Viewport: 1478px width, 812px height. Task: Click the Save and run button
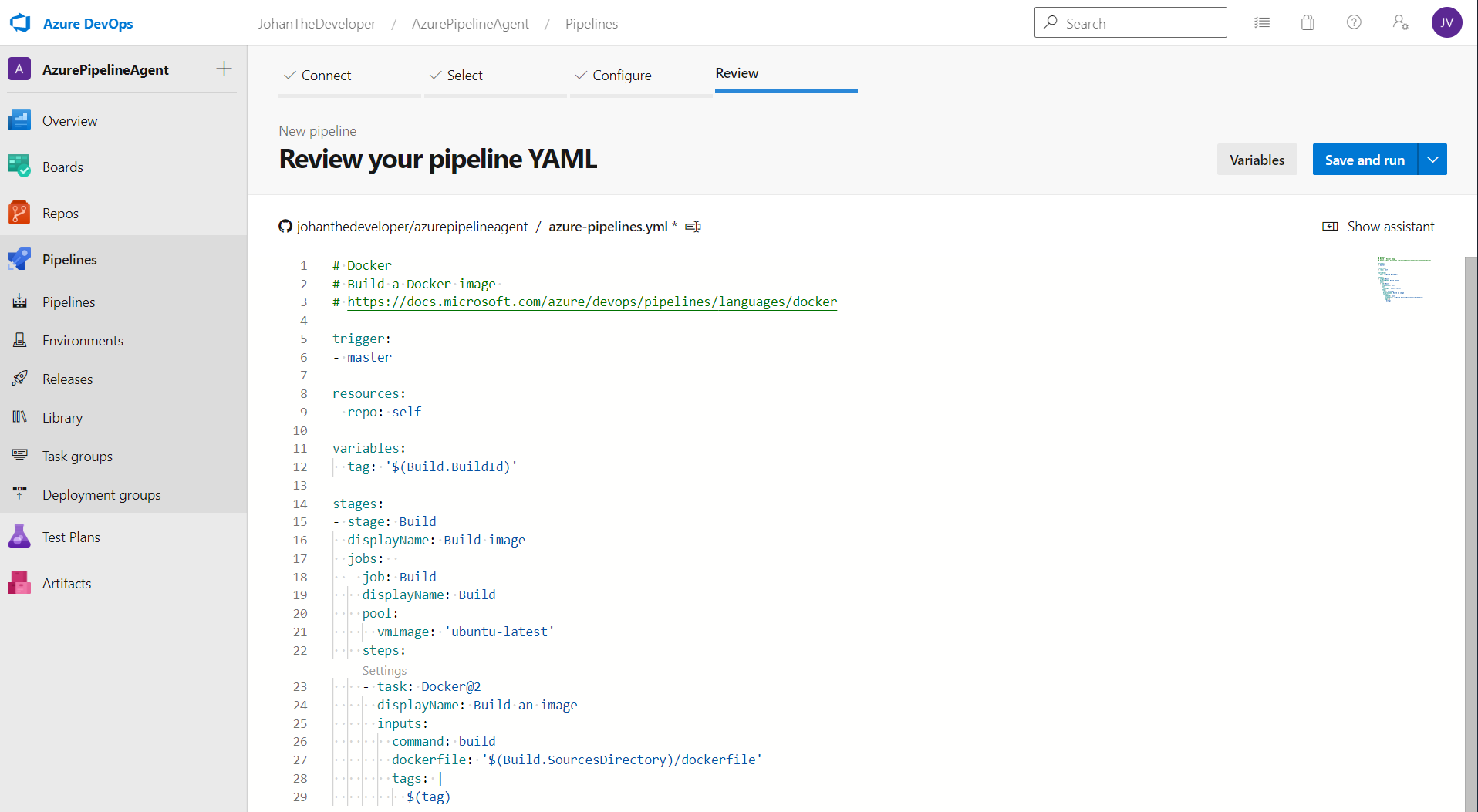[x=1365, y=160]
